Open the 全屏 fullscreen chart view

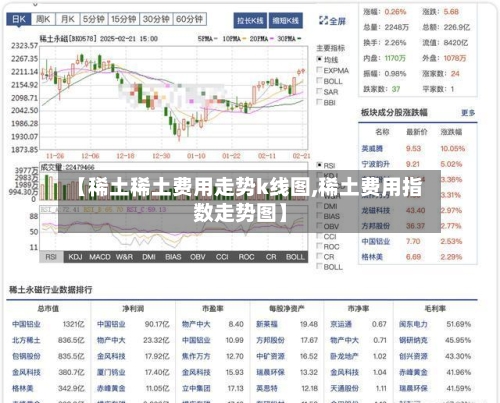(x=332, y=21)
